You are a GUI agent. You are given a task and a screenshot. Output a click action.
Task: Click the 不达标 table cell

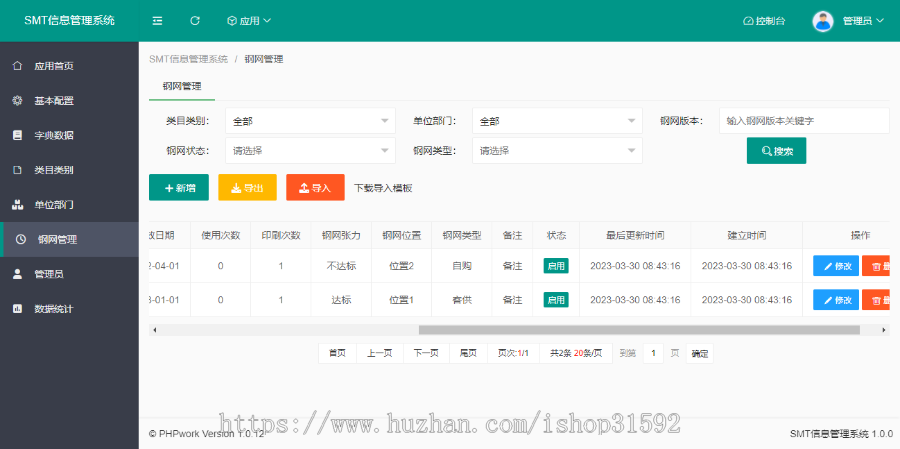pyautogui.click(x=341, y=266)
